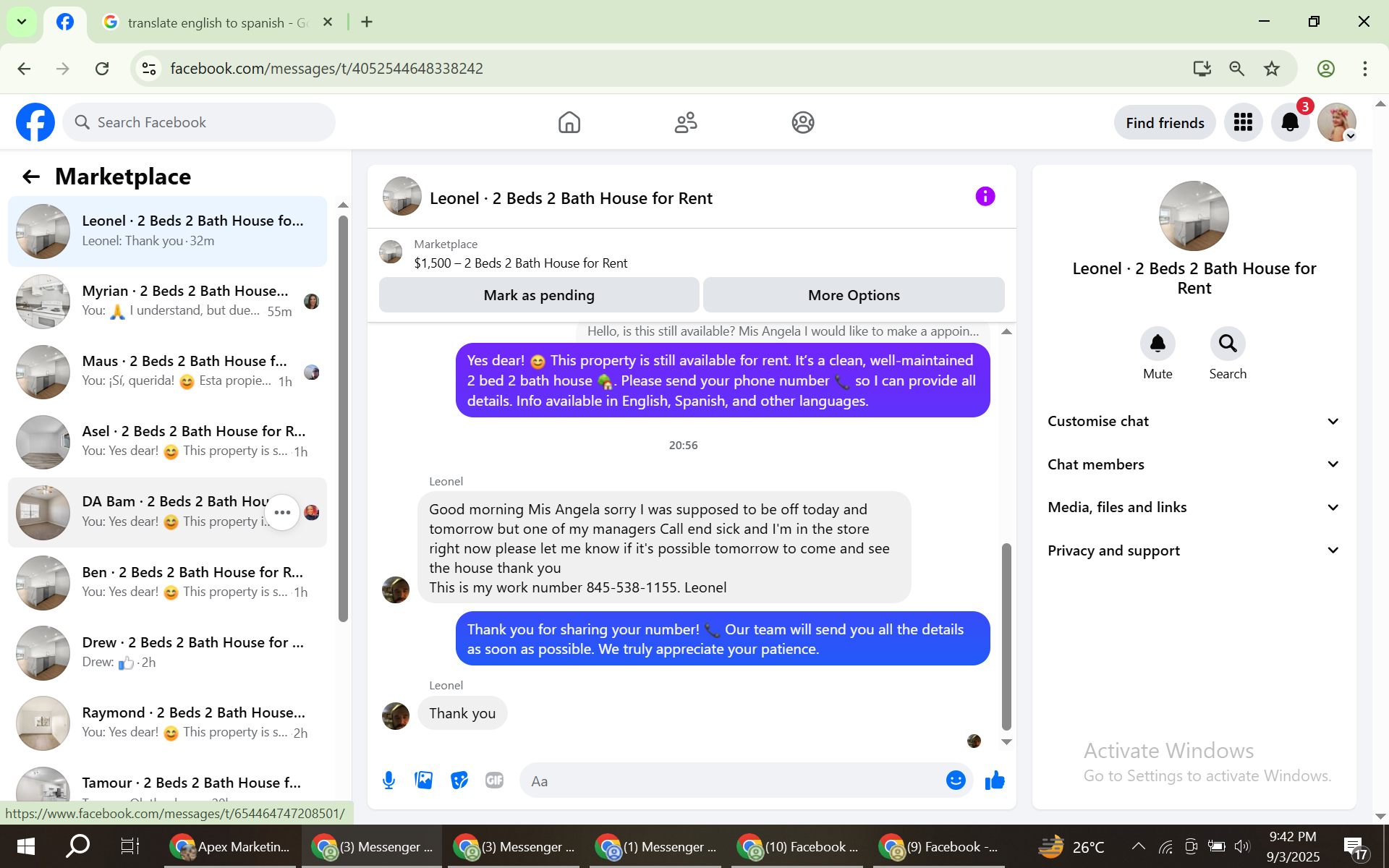Expand Privacy and support section

click(1194, 550)
